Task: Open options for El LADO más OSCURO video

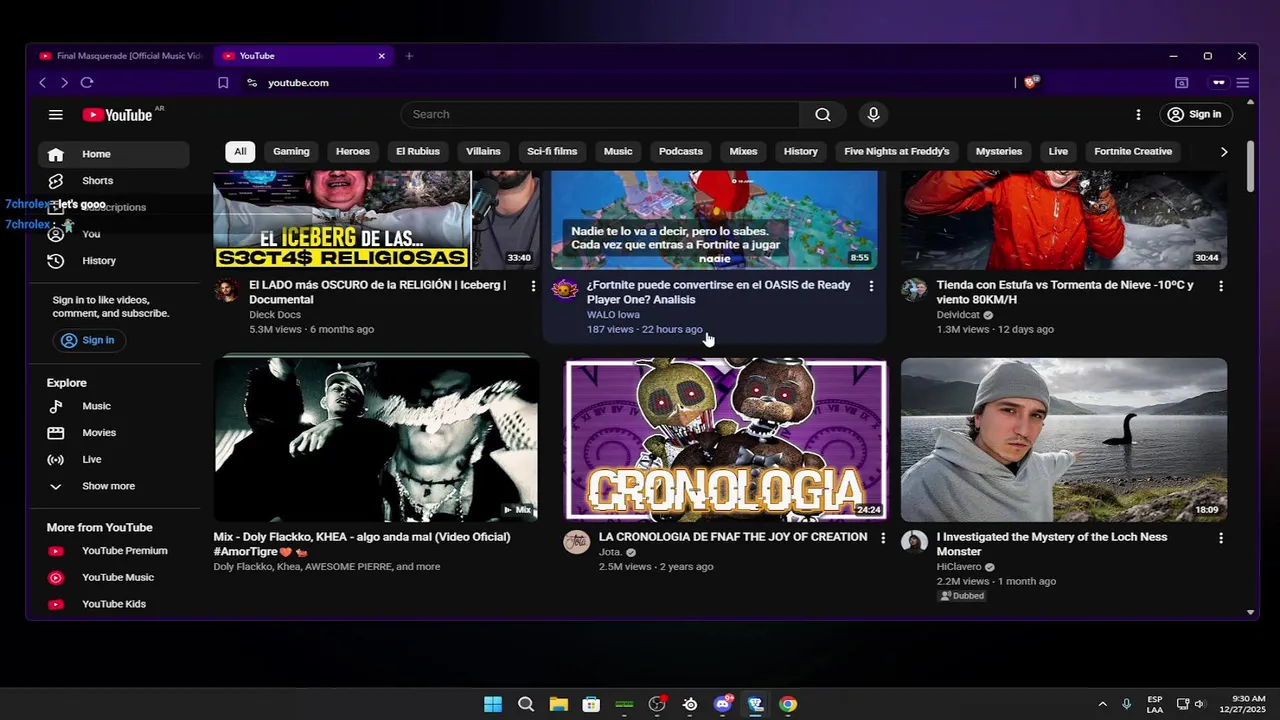Action: pyautogui.click(x=533, y=286)
